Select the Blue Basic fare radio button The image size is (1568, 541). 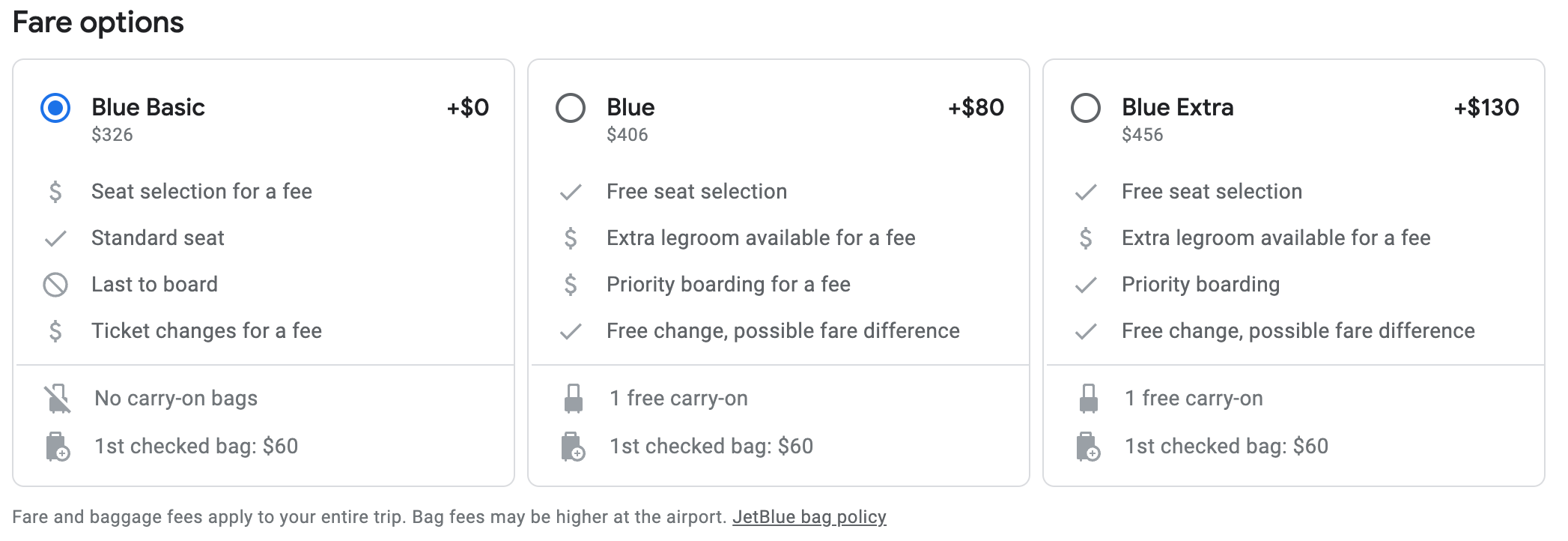tap(55, 108)
